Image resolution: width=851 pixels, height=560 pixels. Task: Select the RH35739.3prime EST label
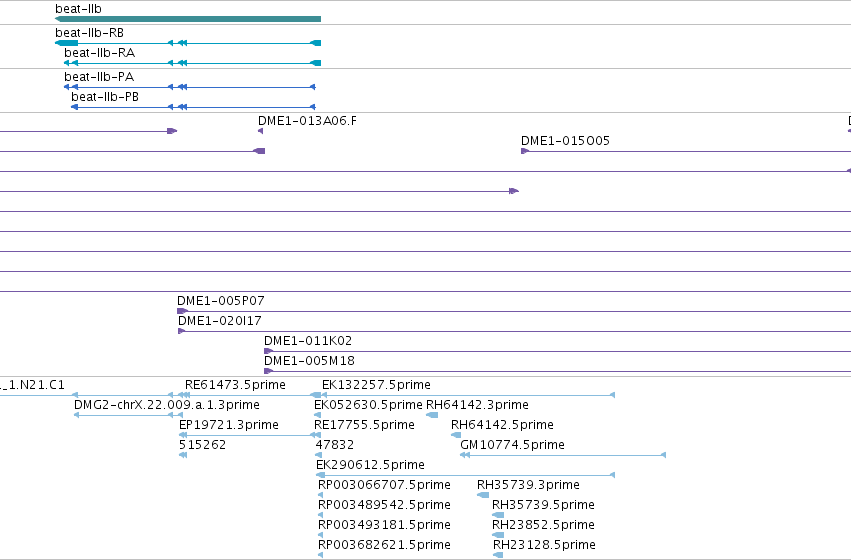[528, 485]
